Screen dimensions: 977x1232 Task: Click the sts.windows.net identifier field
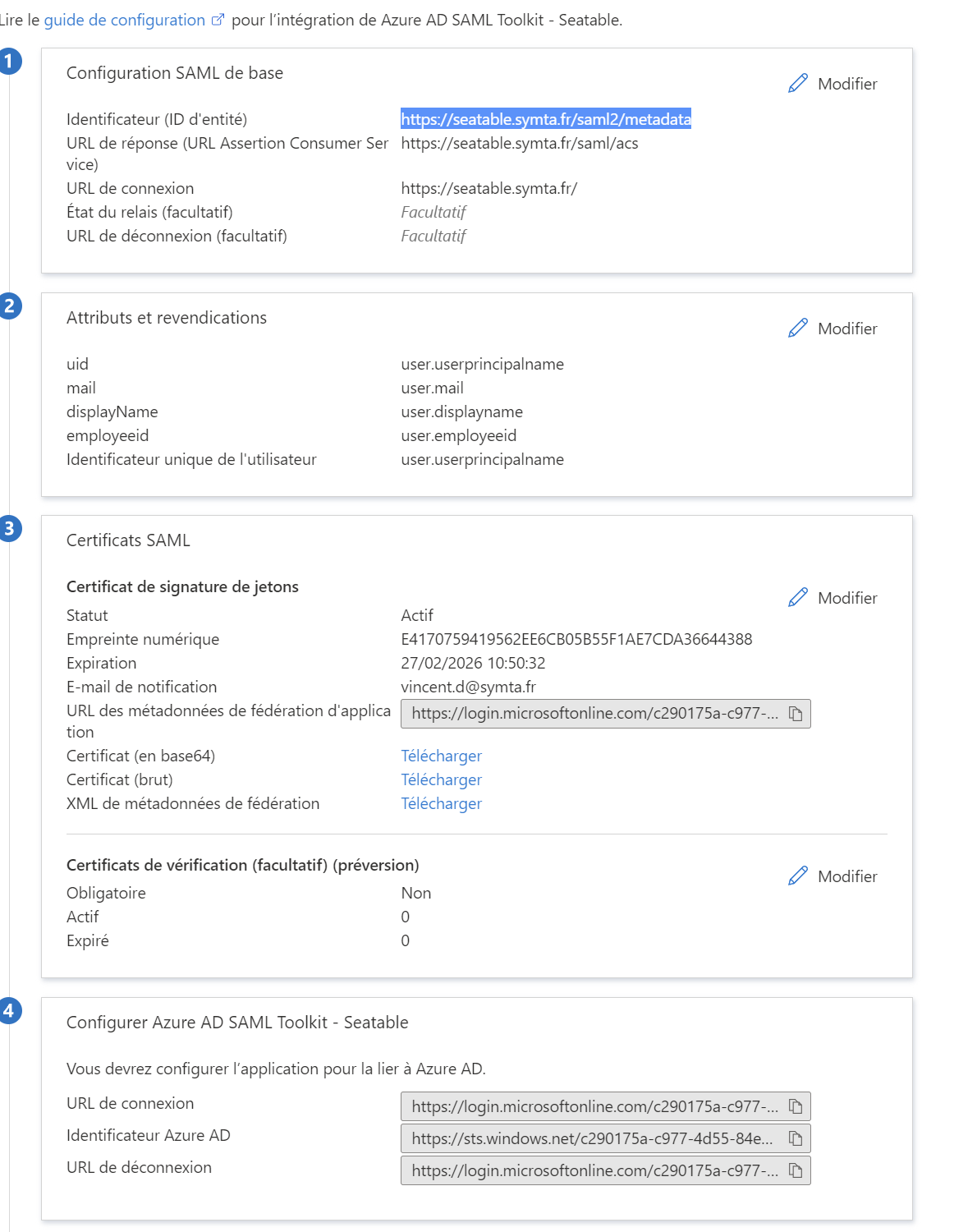point(591,1138)
